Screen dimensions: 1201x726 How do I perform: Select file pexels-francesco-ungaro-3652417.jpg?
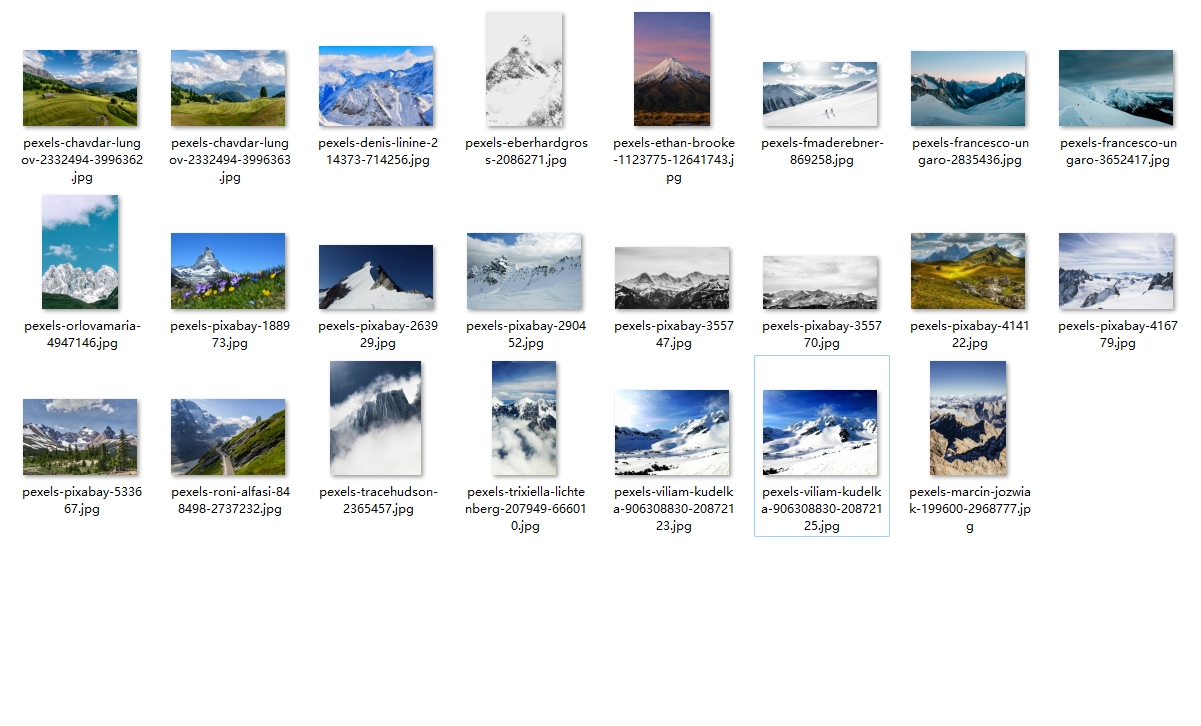(1116, 88)
